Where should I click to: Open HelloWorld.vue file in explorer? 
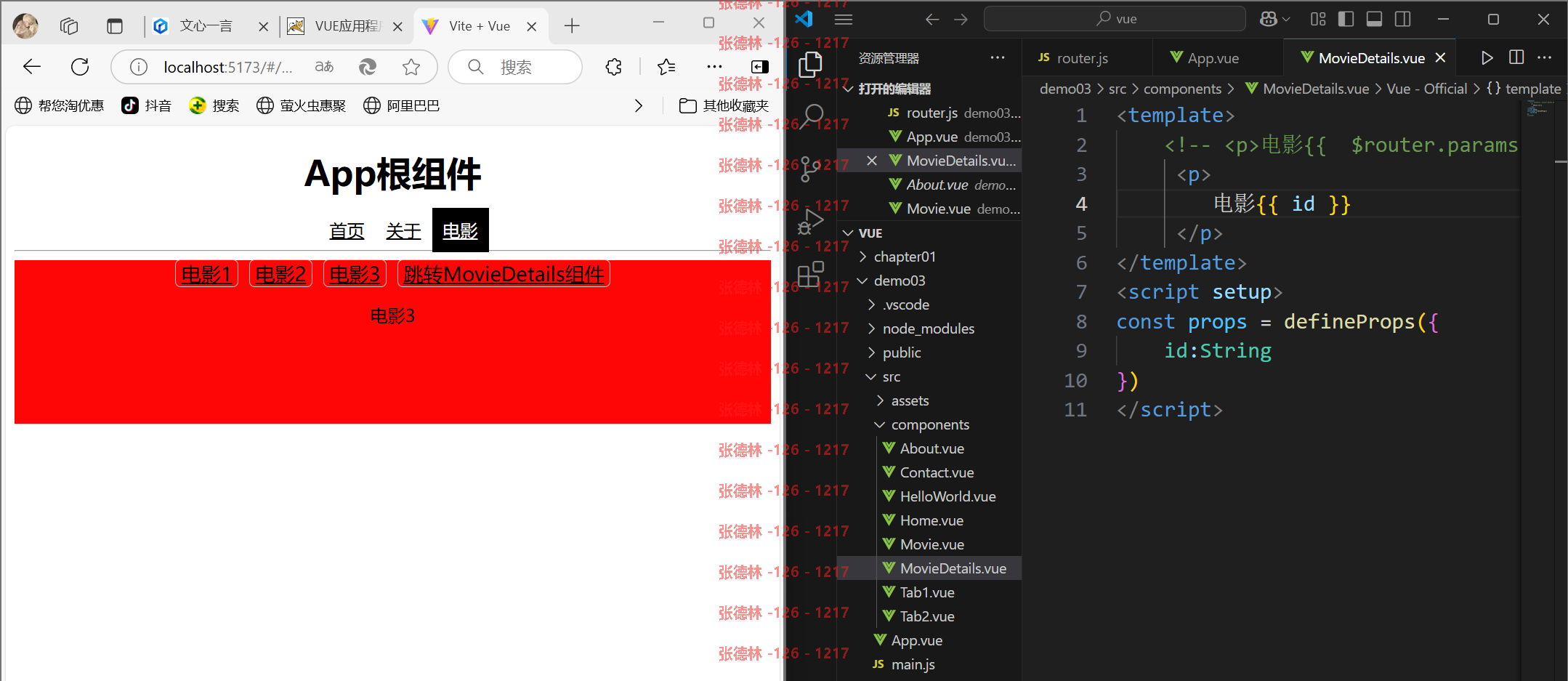click(947, 496)
